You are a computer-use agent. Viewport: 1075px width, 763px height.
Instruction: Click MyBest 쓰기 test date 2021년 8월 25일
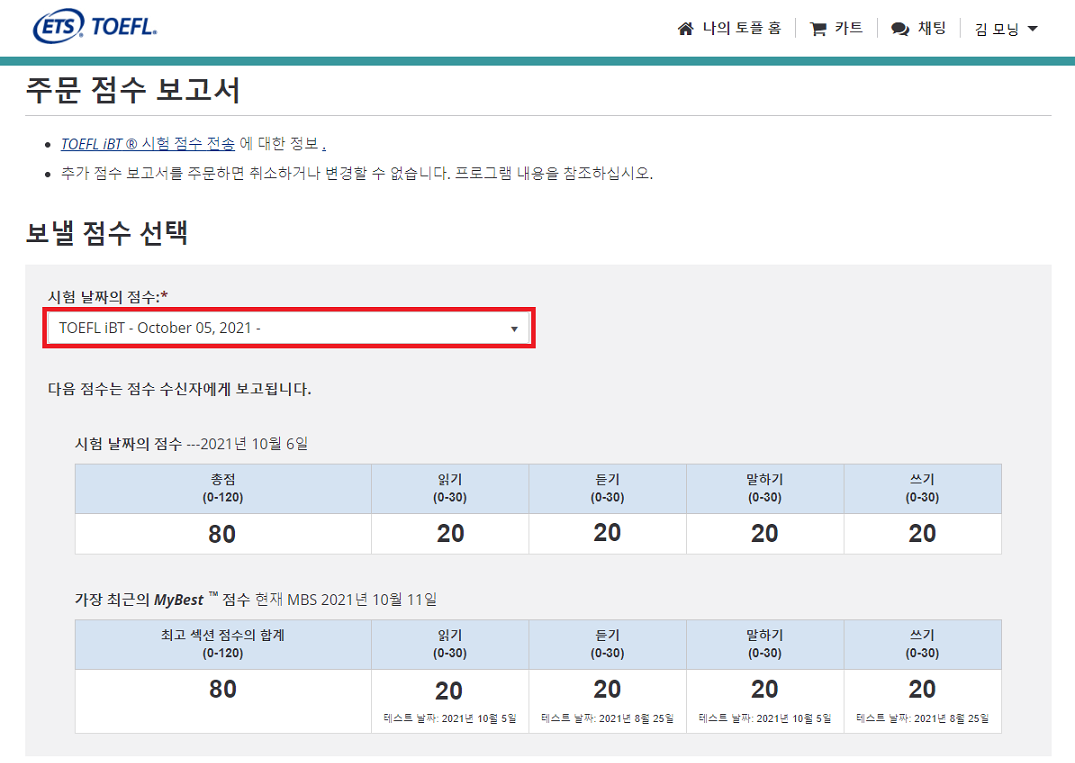point(923,718)
